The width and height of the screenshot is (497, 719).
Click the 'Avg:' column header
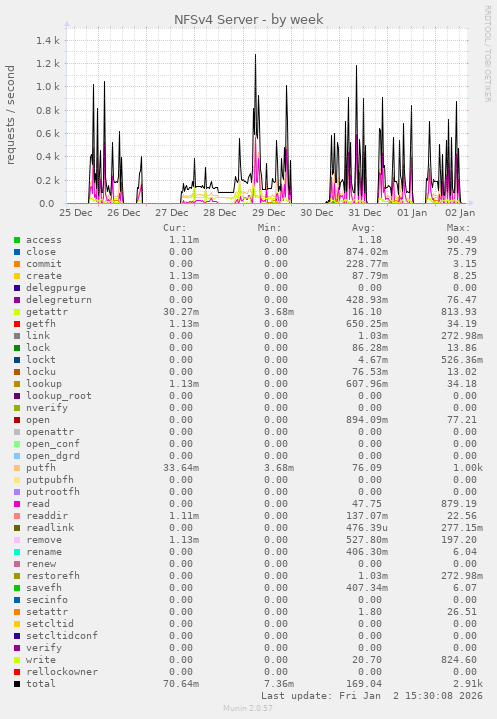(364, 228)
